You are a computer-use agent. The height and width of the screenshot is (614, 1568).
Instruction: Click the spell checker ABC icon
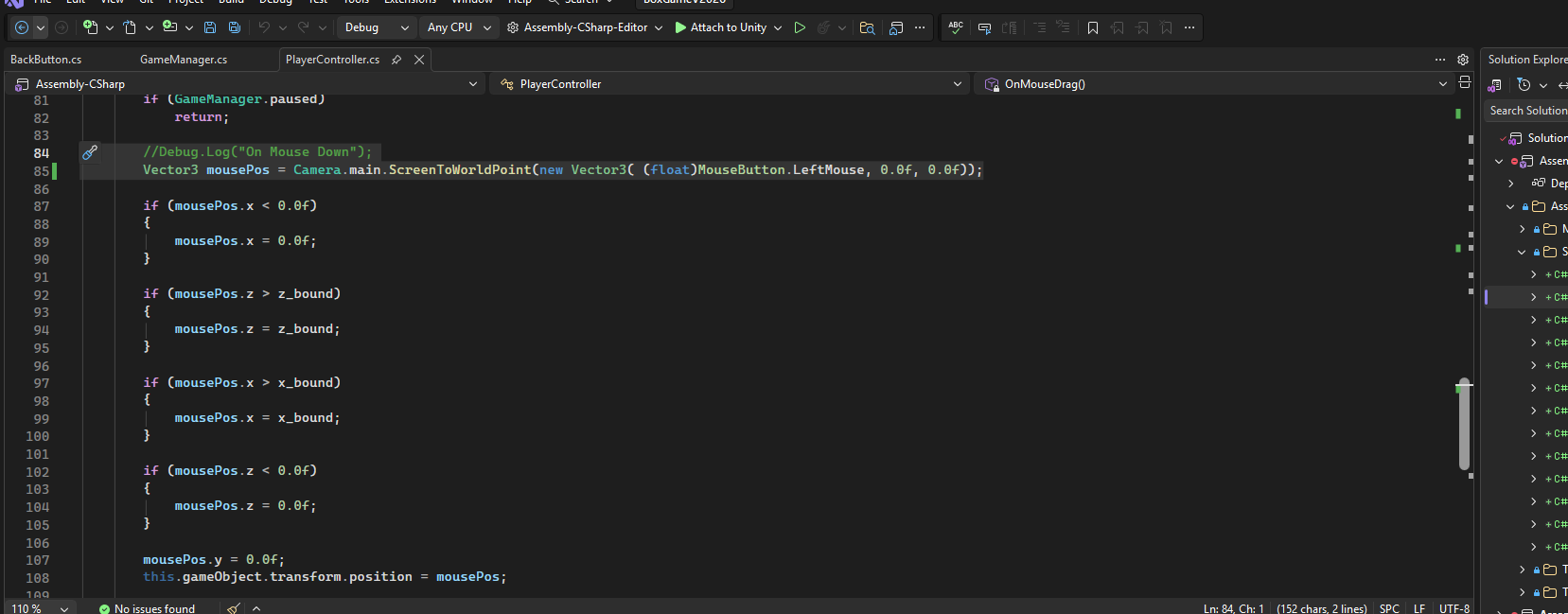coord(956,27)
